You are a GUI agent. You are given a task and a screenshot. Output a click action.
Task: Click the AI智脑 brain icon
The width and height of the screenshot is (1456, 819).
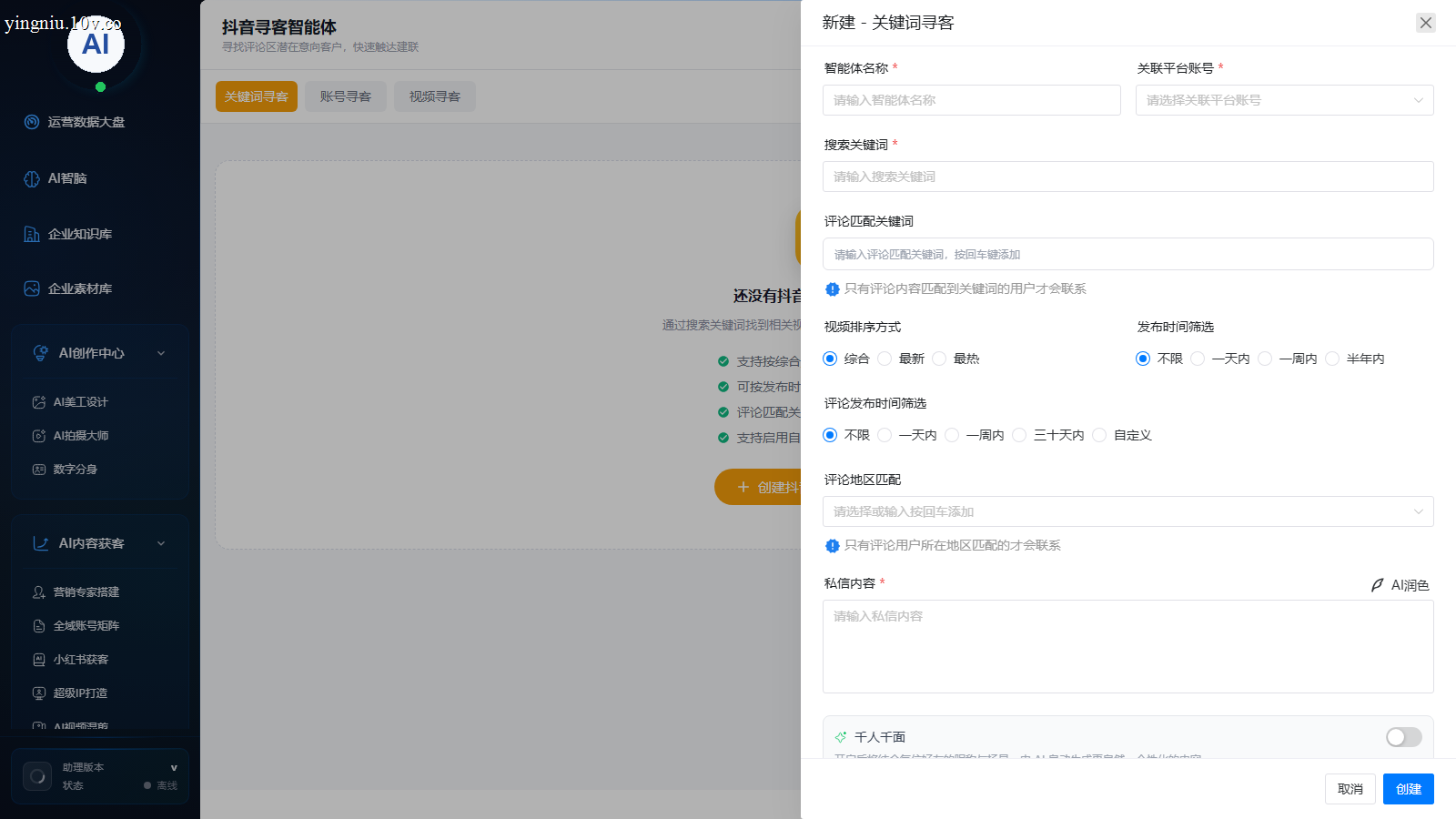pos(32,178)
